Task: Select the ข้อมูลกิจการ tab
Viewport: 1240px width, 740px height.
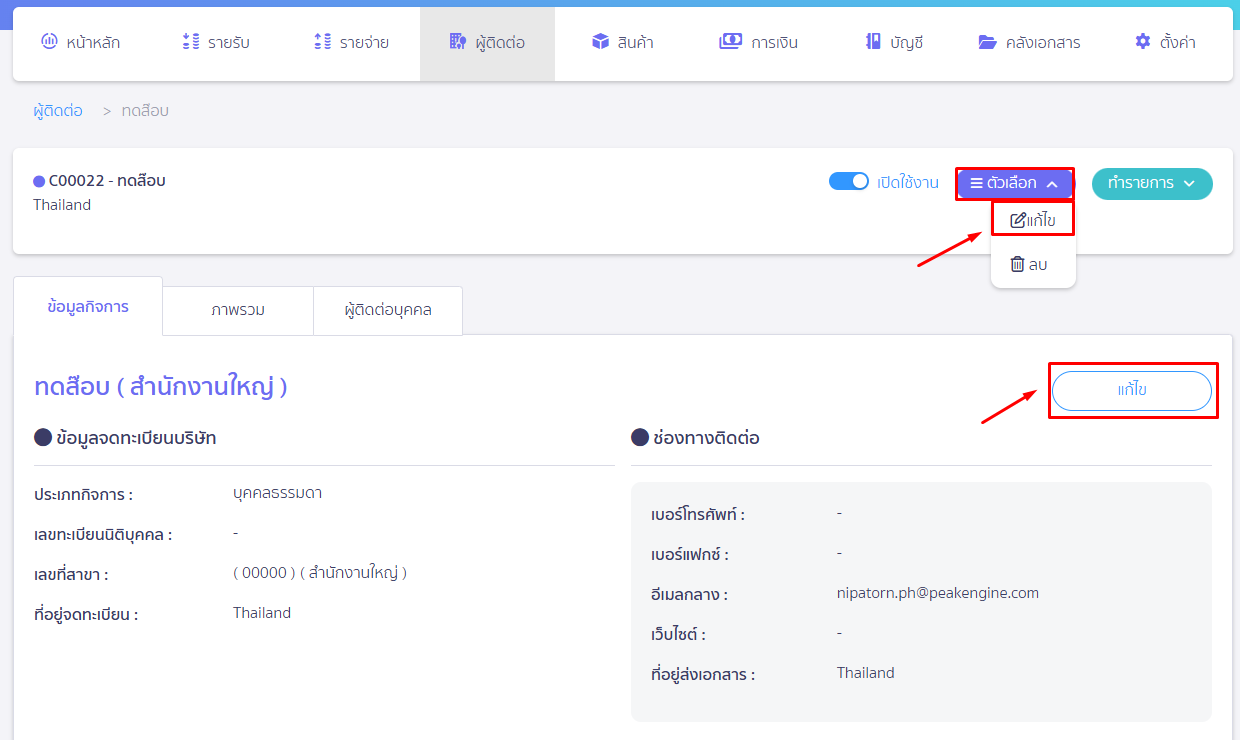Action: click(x=88, y=307)
